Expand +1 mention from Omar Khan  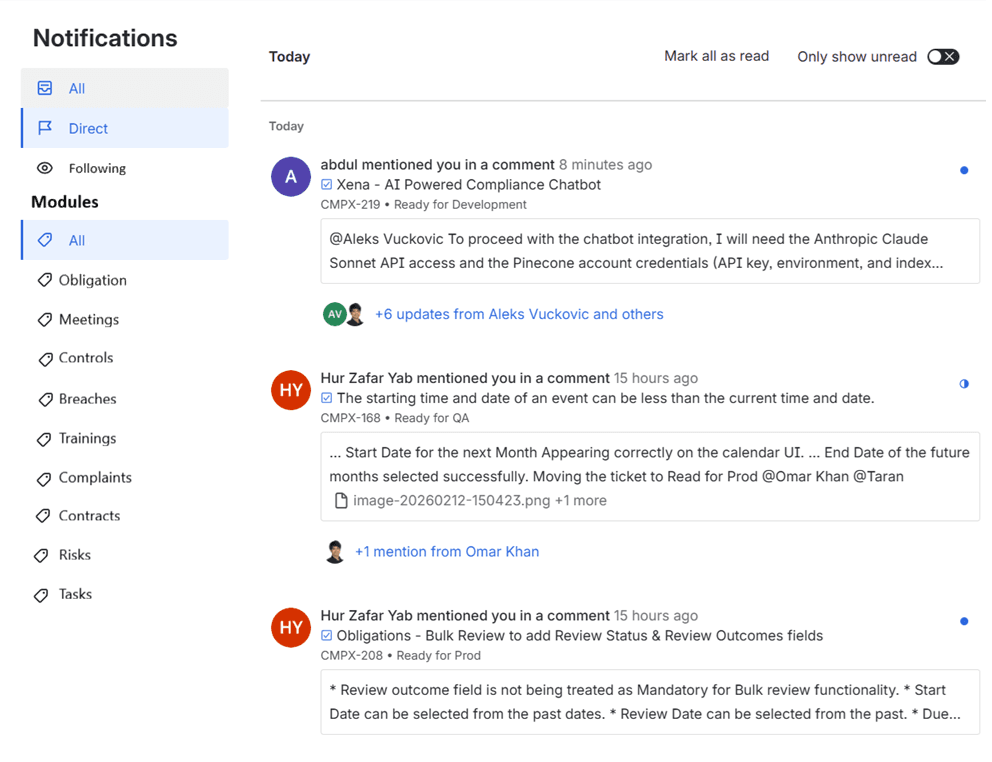447,551
